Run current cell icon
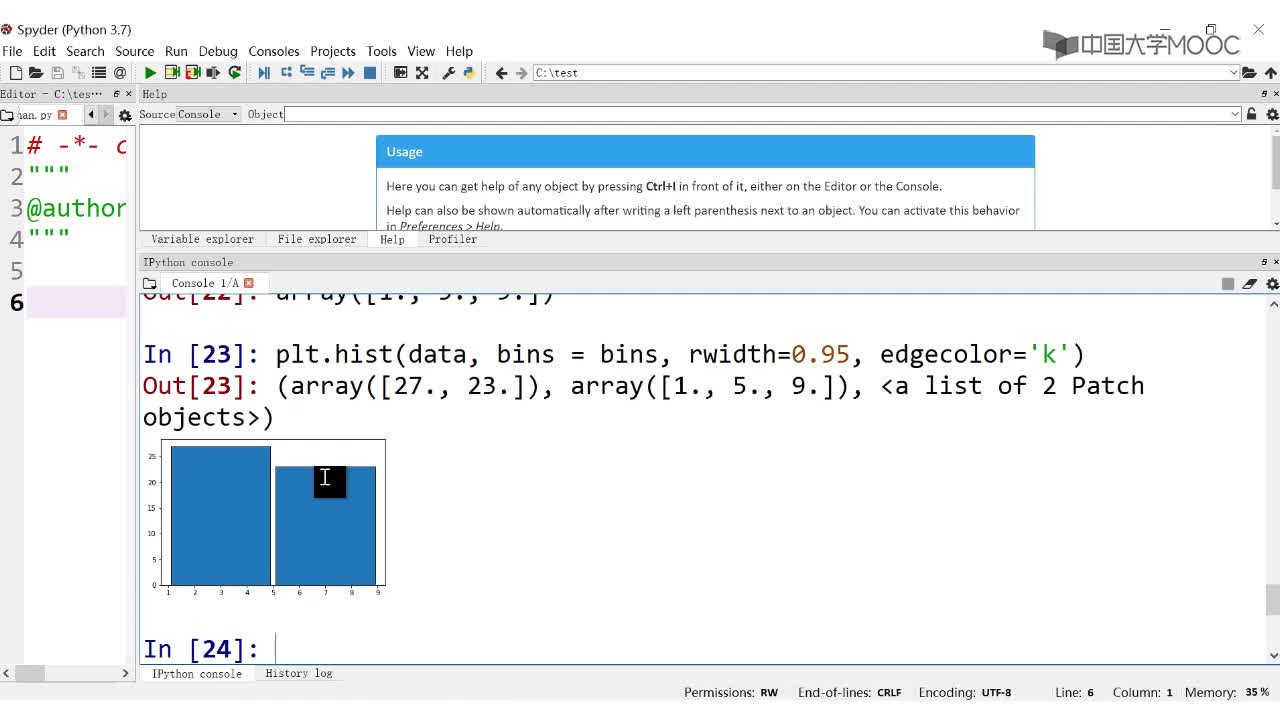This screenshot has height=720, width=1280. click(x=172, y=73)
